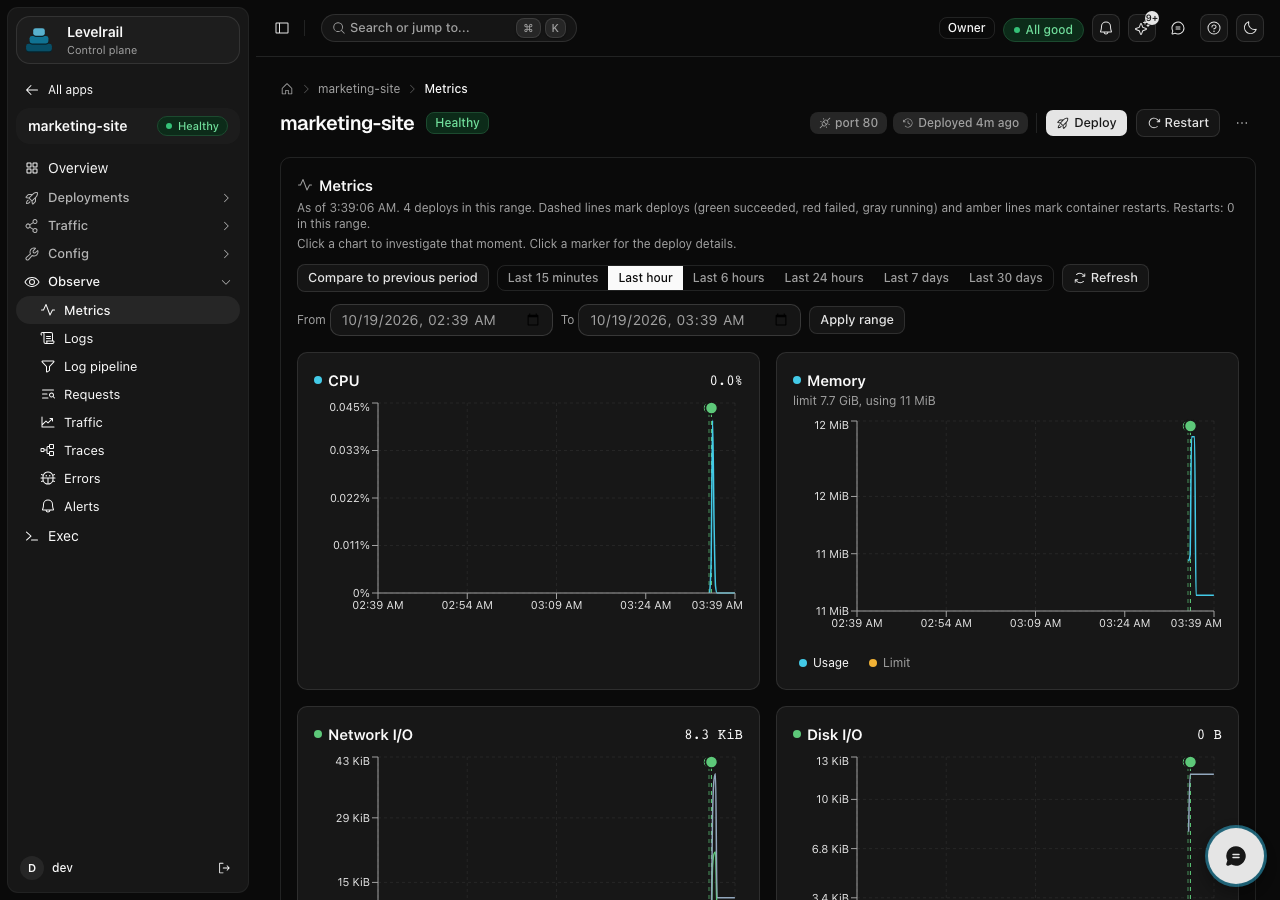Click the home breadcrumb icon
This screenshot has height=900, width=1280.
click(287, 89)
